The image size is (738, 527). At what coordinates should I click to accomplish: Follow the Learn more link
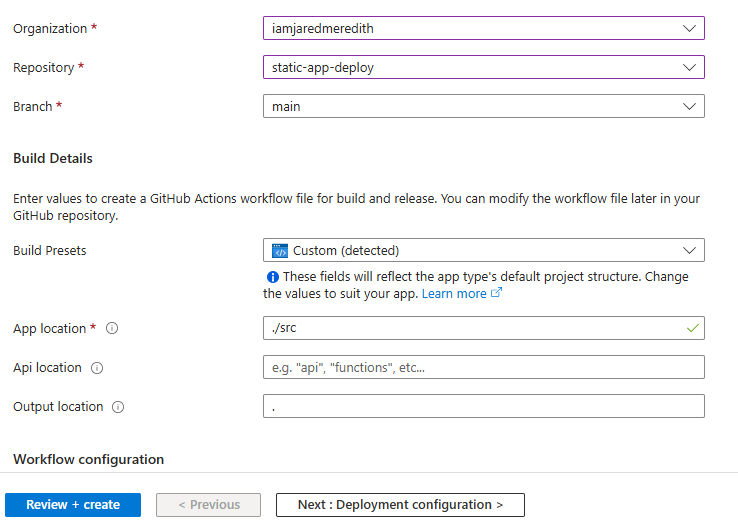tap(454, 294)
